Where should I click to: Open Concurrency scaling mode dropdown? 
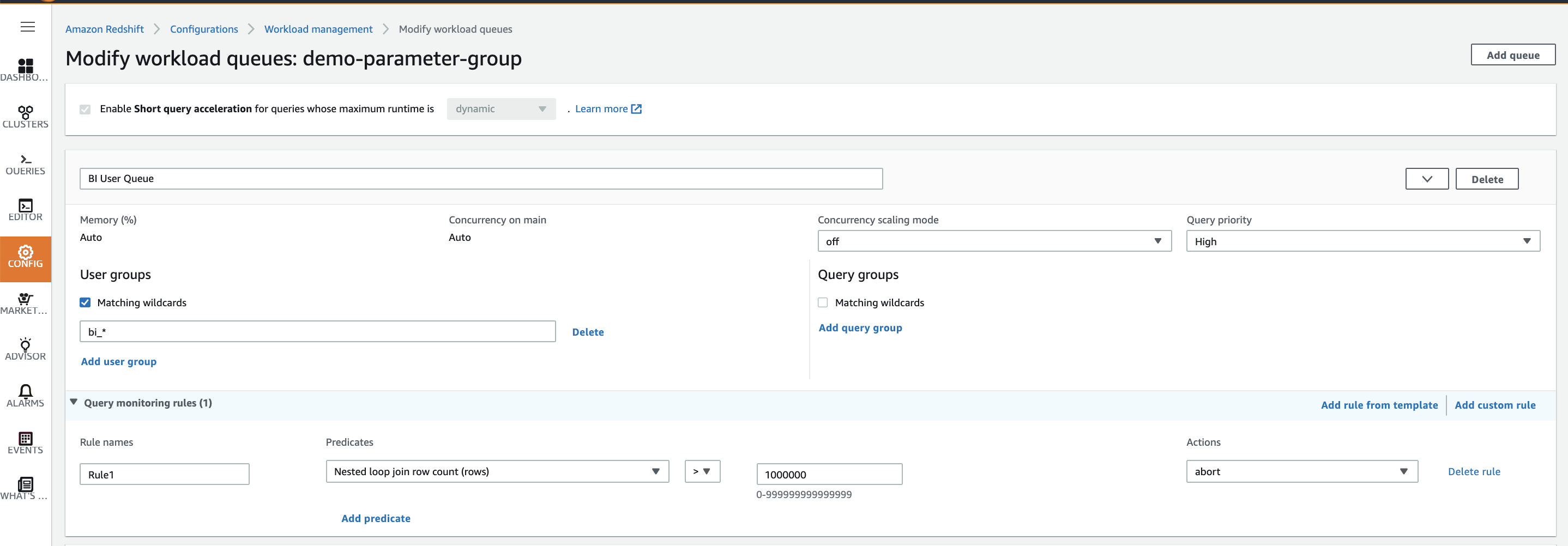994,241
